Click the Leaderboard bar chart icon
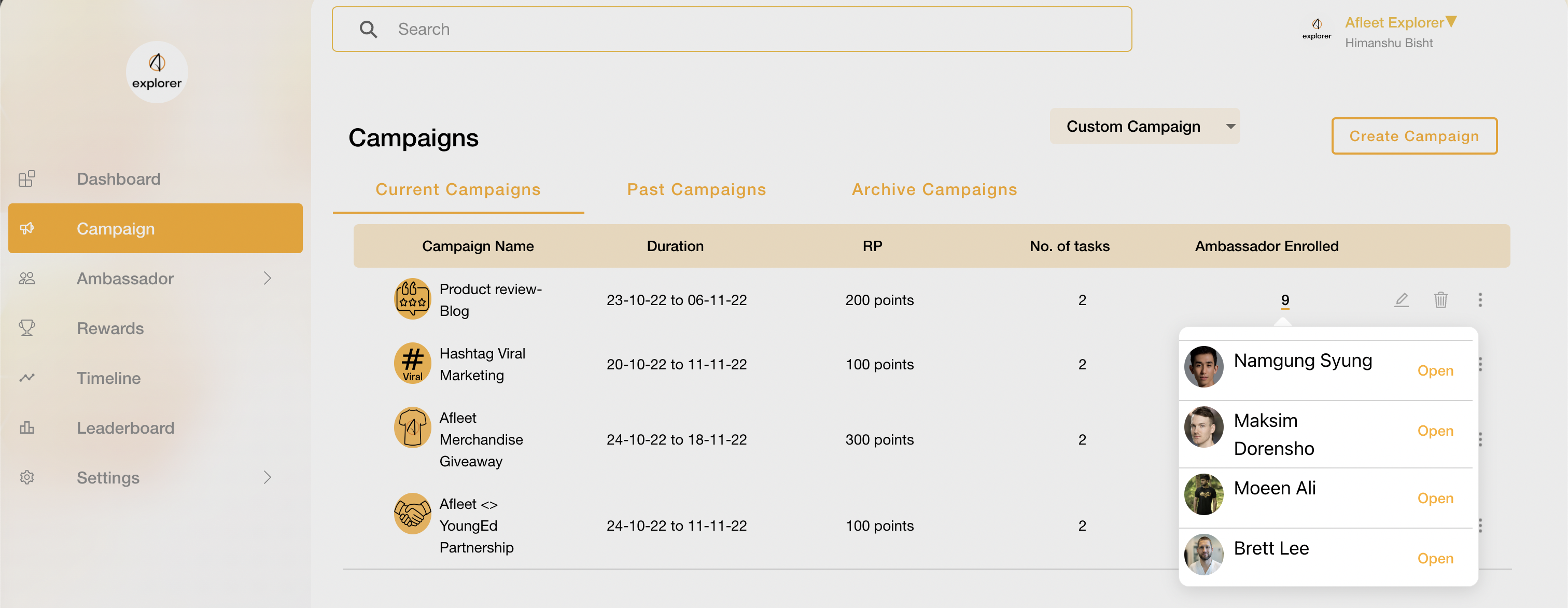The height and width of the screenshot is (608, 1568). (27, 427)
